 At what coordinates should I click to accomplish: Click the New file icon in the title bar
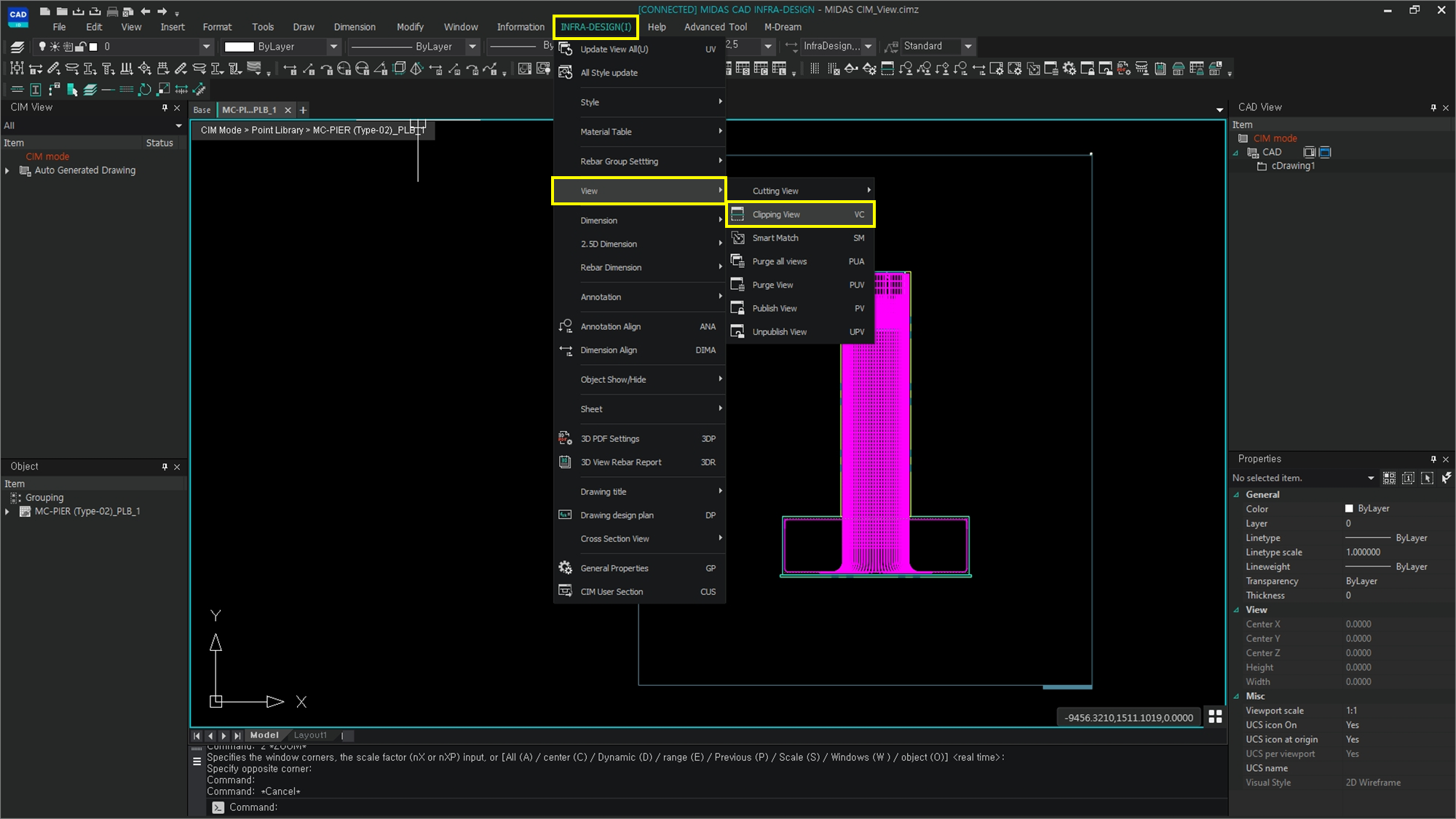[44, 11]
